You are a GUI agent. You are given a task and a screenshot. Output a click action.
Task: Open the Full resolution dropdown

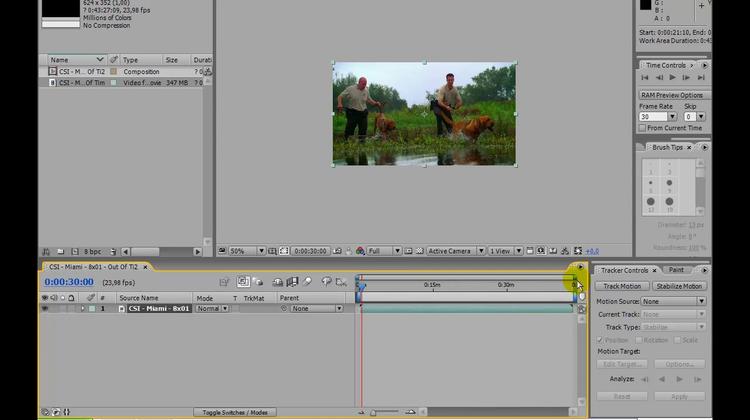click(x=384, y=251)
